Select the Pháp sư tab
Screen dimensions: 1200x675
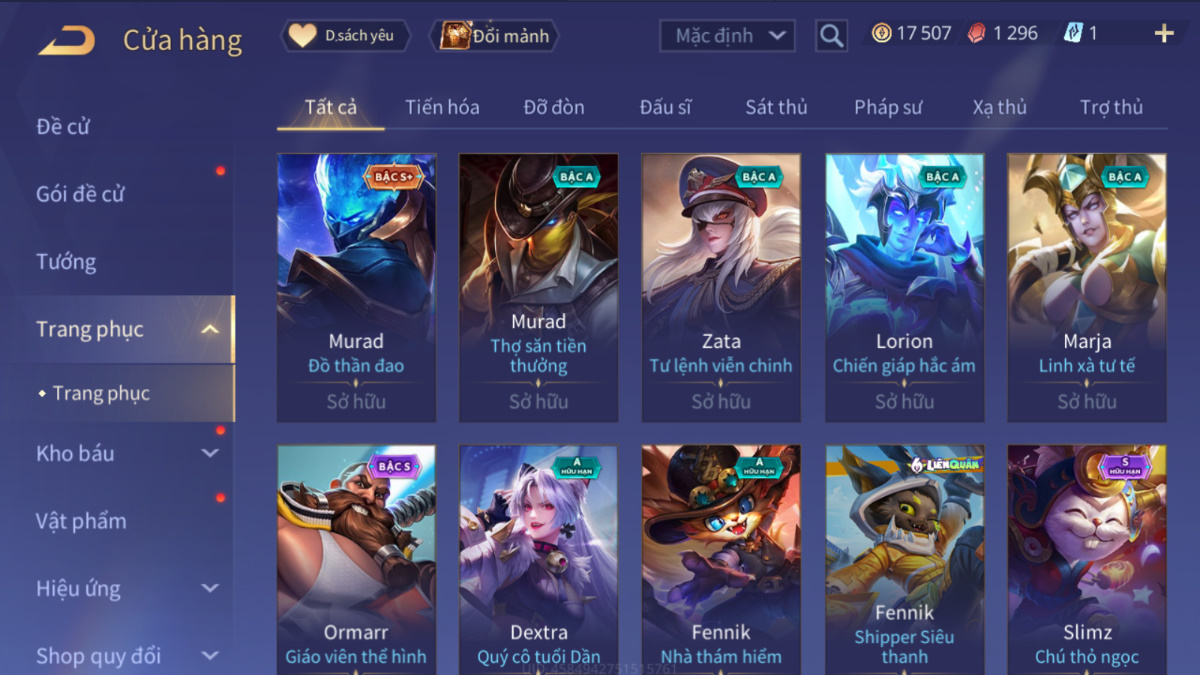coord(888,107)
